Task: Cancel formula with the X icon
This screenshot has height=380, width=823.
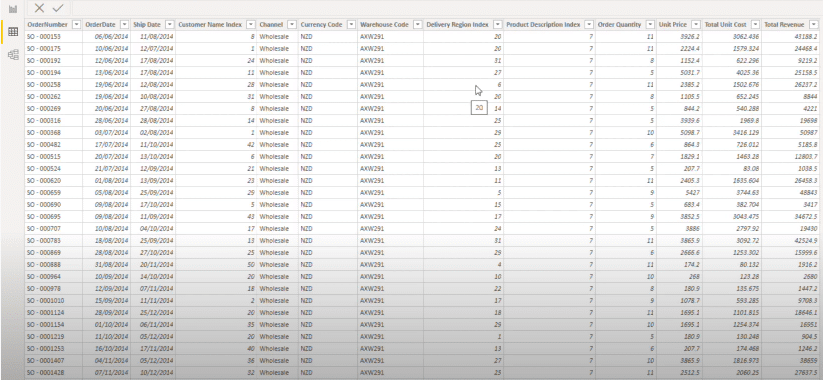Action: click(39, 8)
